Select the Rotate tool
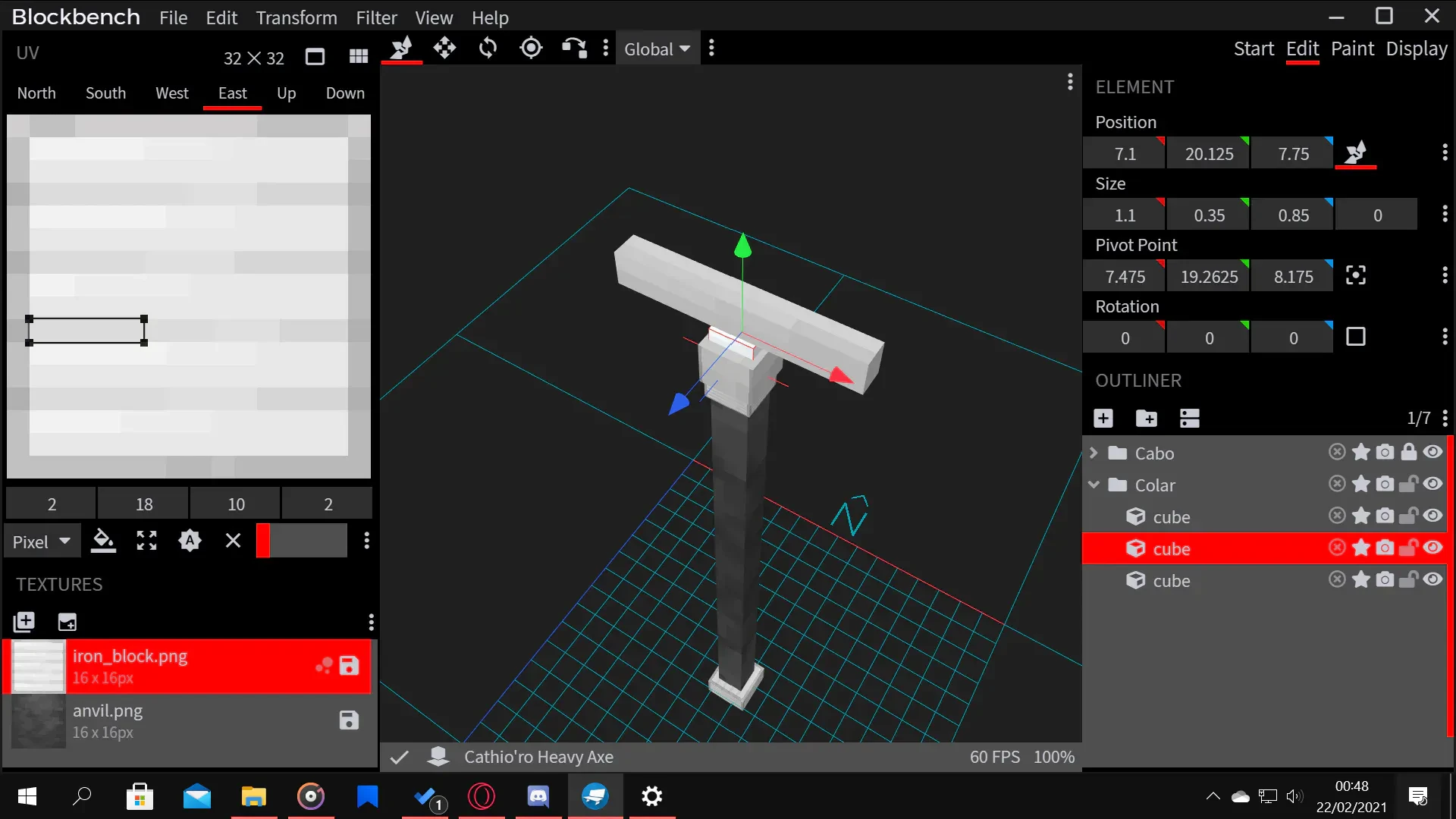Viewport: 1456px width, 819px height. pyautogui.click(x=488, y=49)
